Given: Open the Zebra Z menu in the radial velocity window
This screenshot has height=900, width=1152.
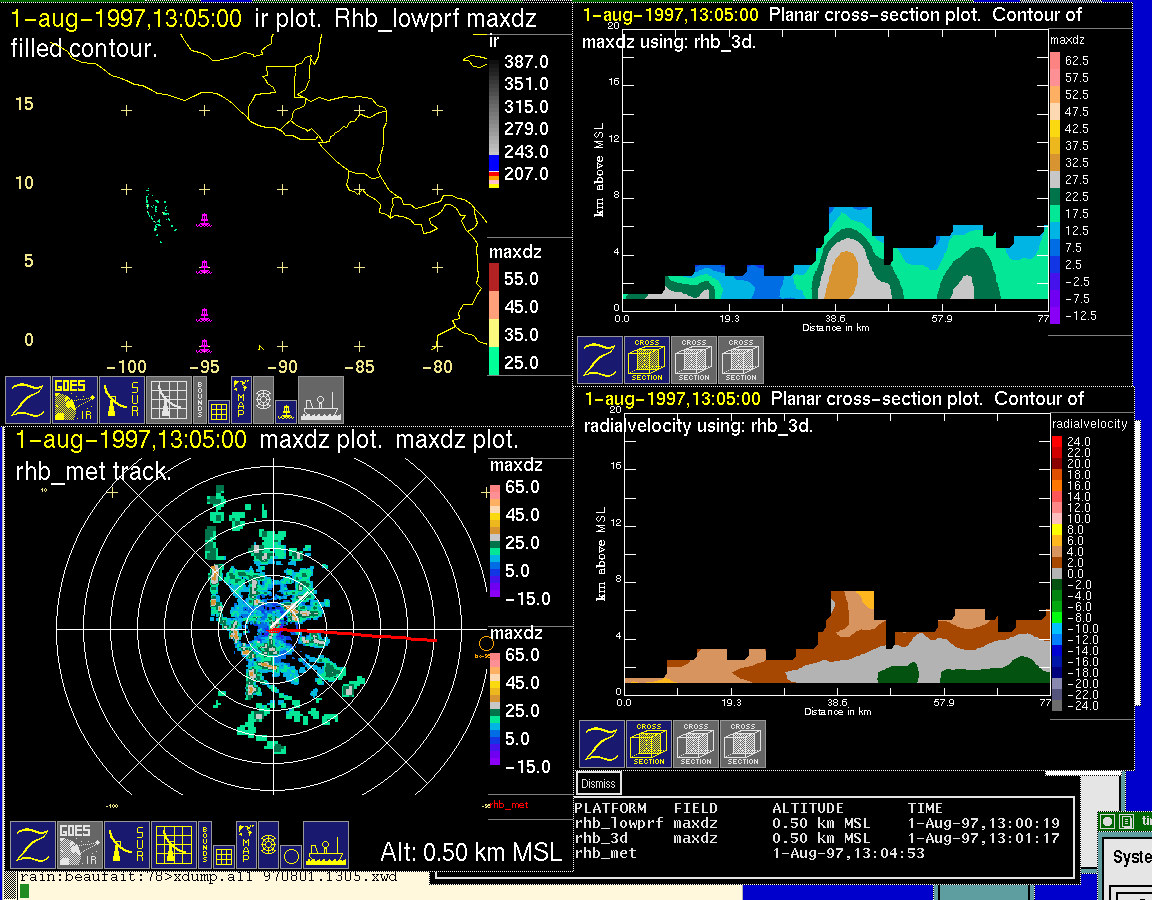Looking at the screenshot, I should point(601,744).
